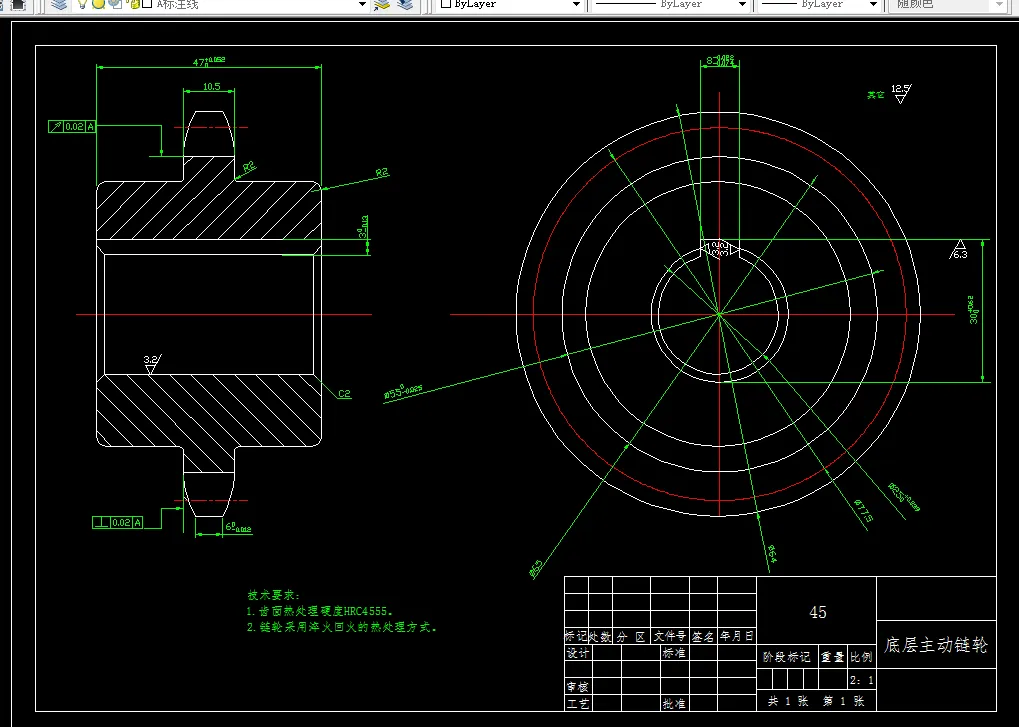Screen dimensions: 1019x727
Task: Select the 重量 title block cell
Action: [x=832, y=657]
